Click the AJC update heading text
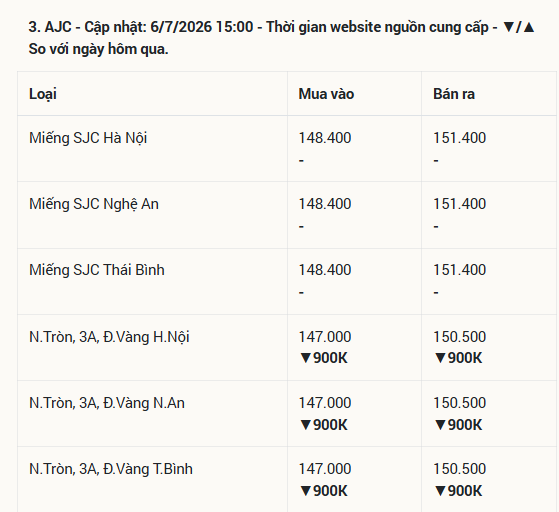This screenshot has width=559, height=512. point(281,38)
